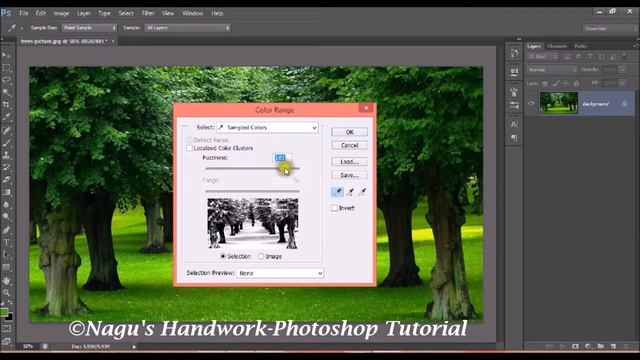Select the Crop tool
Image resolution: width=640 pixels, height=360 pixels.
pos(7,105)
